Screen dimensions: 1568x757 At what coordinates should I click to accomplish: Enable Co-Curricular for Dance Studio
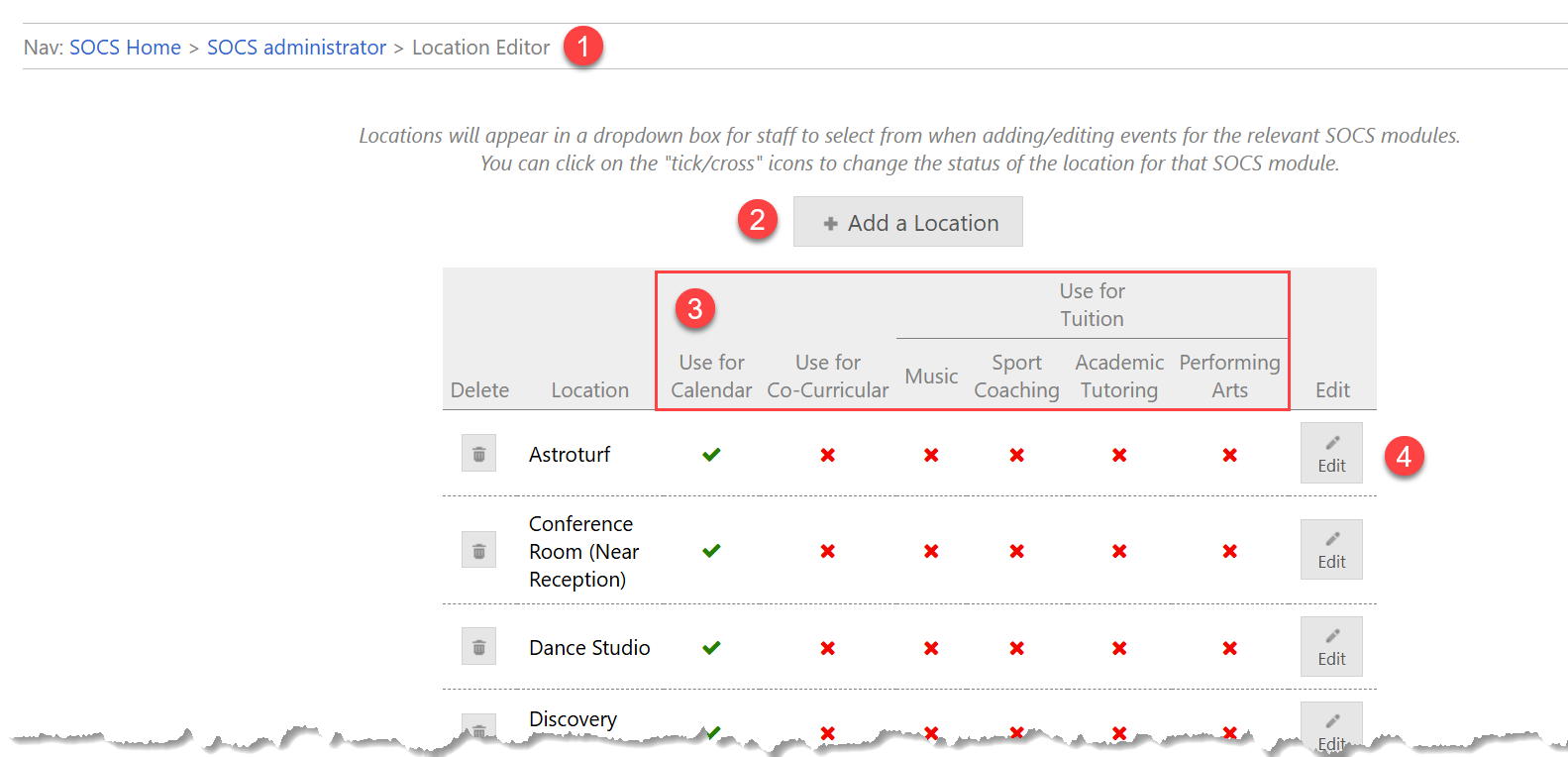coord(827,648)
